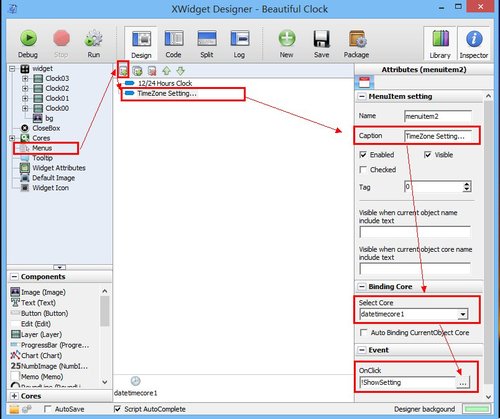Move the menu item down with the green arrow
The width and height of the screenshot is (500, 419).
pos(180,71)
